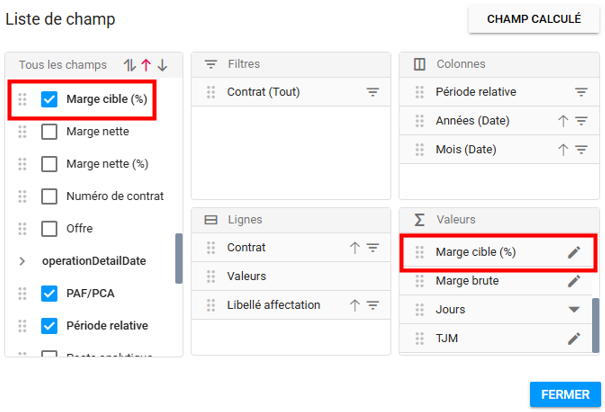This screenshot has height=412, width=605.
Task: Enable the Numéro de contrat checkbox
Action: [x=49, y=196]
